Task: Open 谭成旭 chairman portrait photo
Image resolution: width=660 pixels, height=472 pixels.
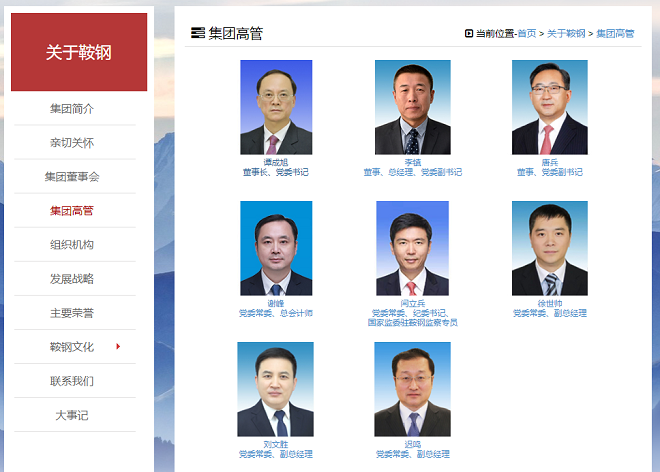Action: coord(276,107)
